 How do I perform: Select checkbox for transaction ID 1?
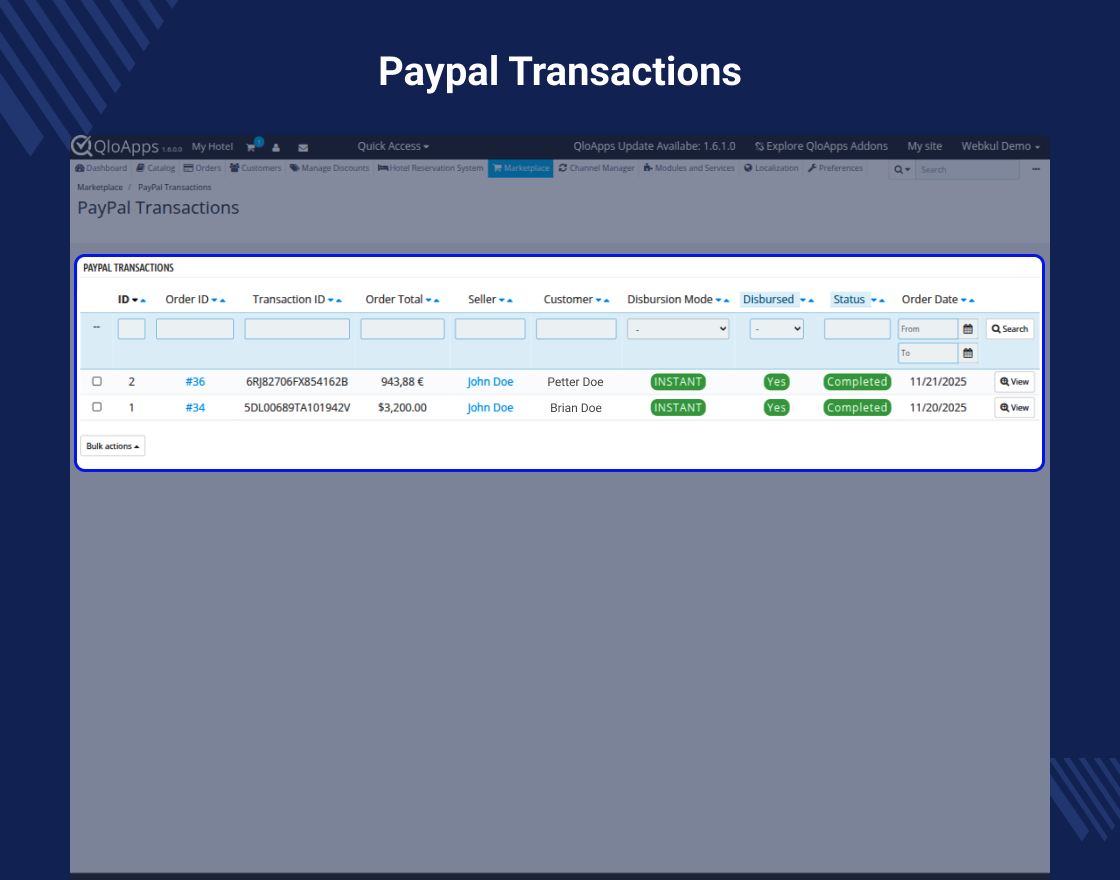(97, 407)
